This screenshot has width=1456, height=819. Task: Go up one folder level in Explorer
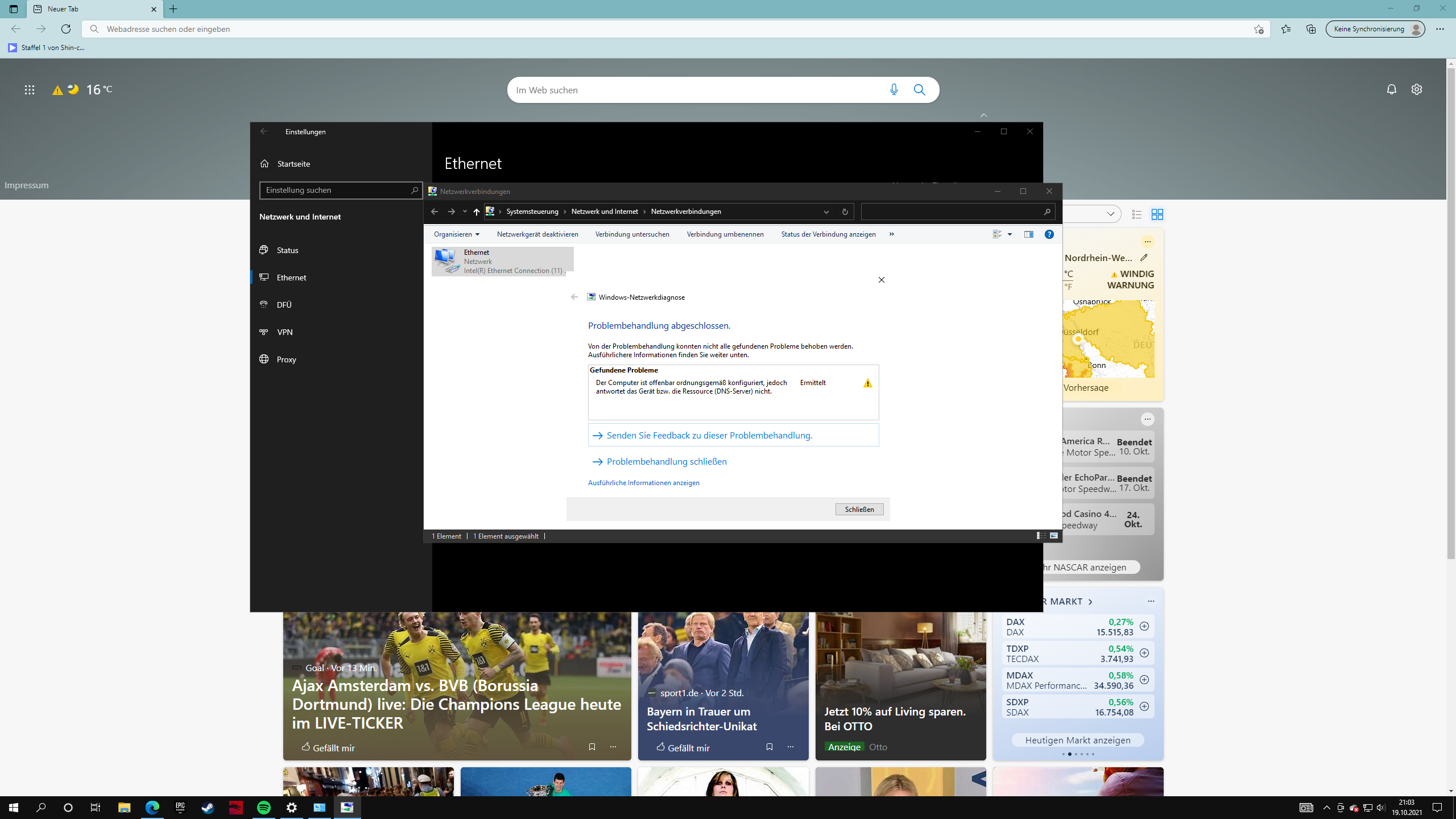point(476,212)
